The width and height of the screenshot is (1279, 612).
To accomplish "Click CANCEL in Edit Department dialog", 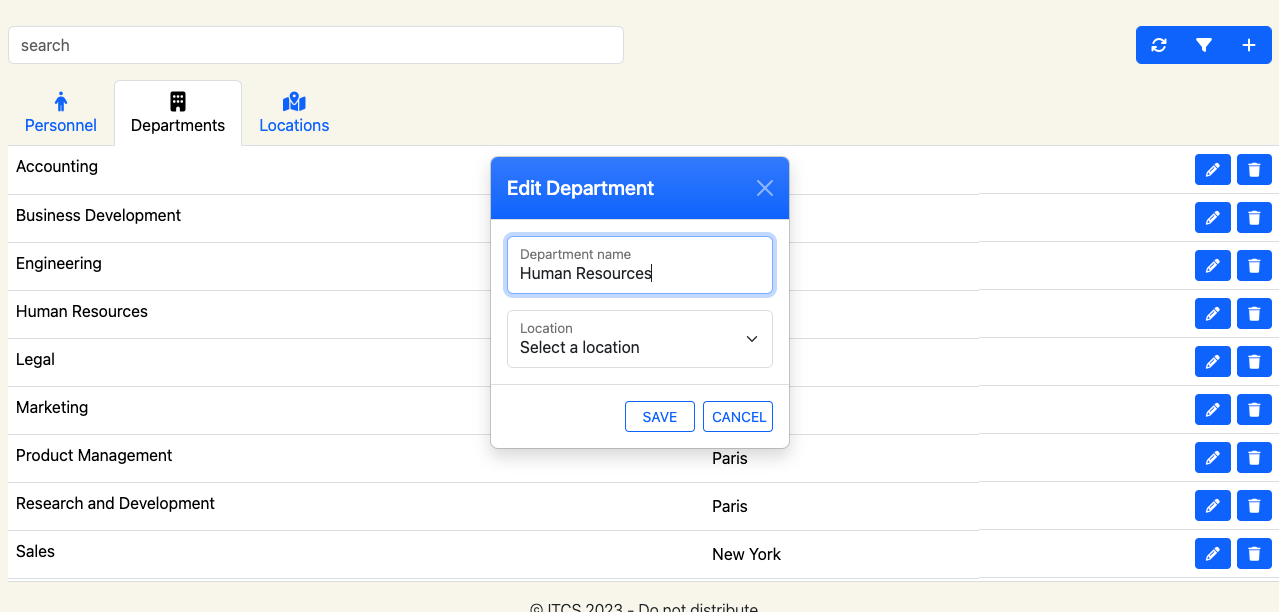I will (x=738, y=417).
